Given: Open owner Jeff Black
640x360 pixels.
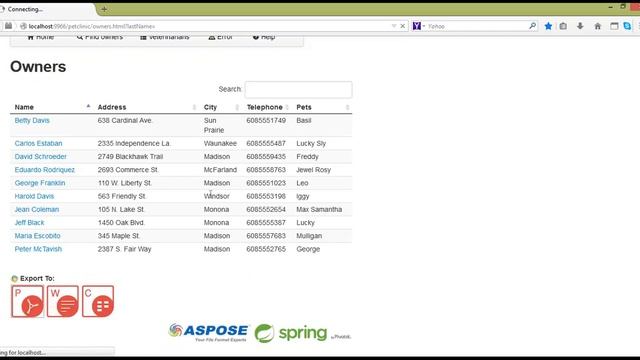Looking at the screenshot, I should pyautogui.click(x=29, y=222).
